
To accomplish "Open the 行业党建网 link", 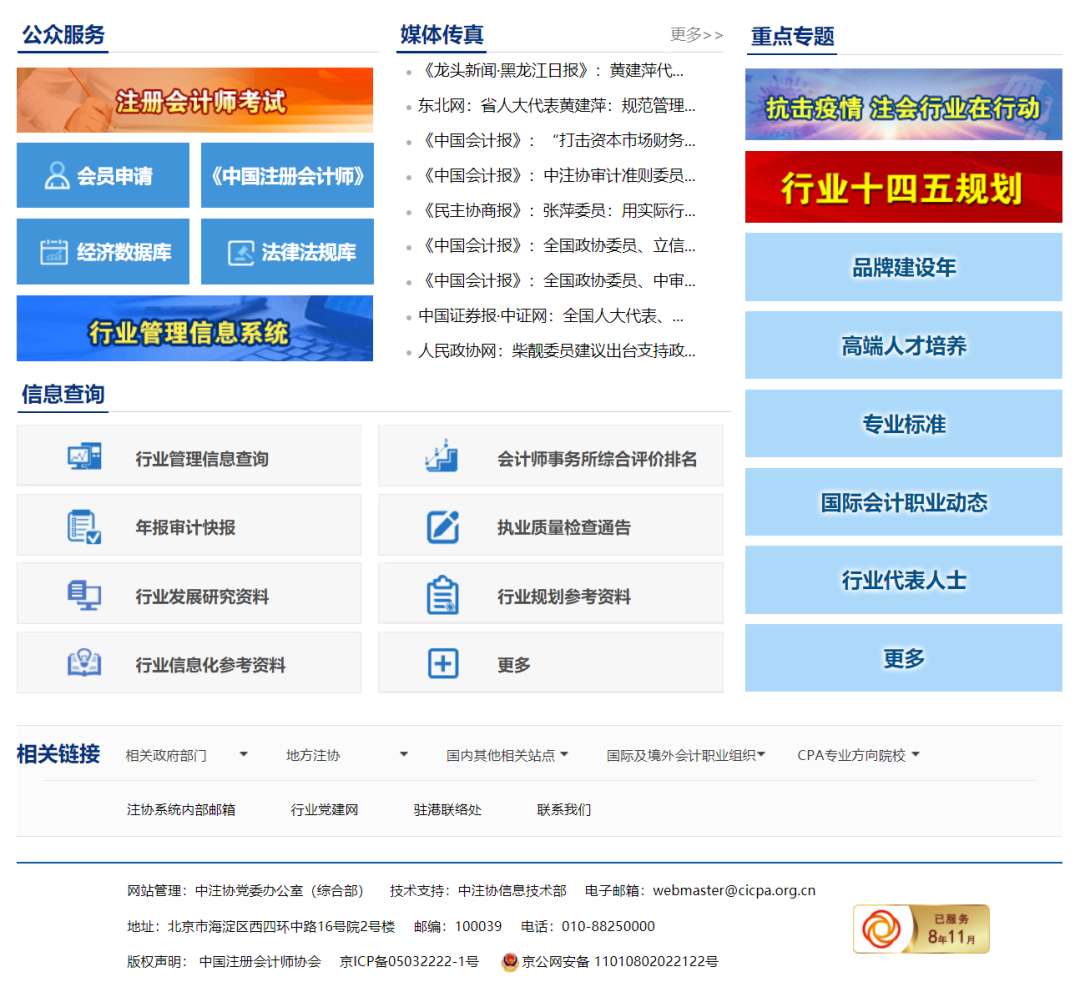I will [324, 810].
